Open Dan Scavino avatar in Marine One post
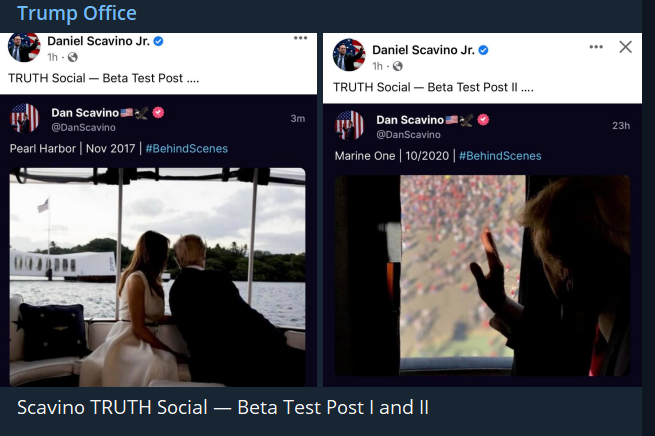Screen dimensions: 655x436 349,125
